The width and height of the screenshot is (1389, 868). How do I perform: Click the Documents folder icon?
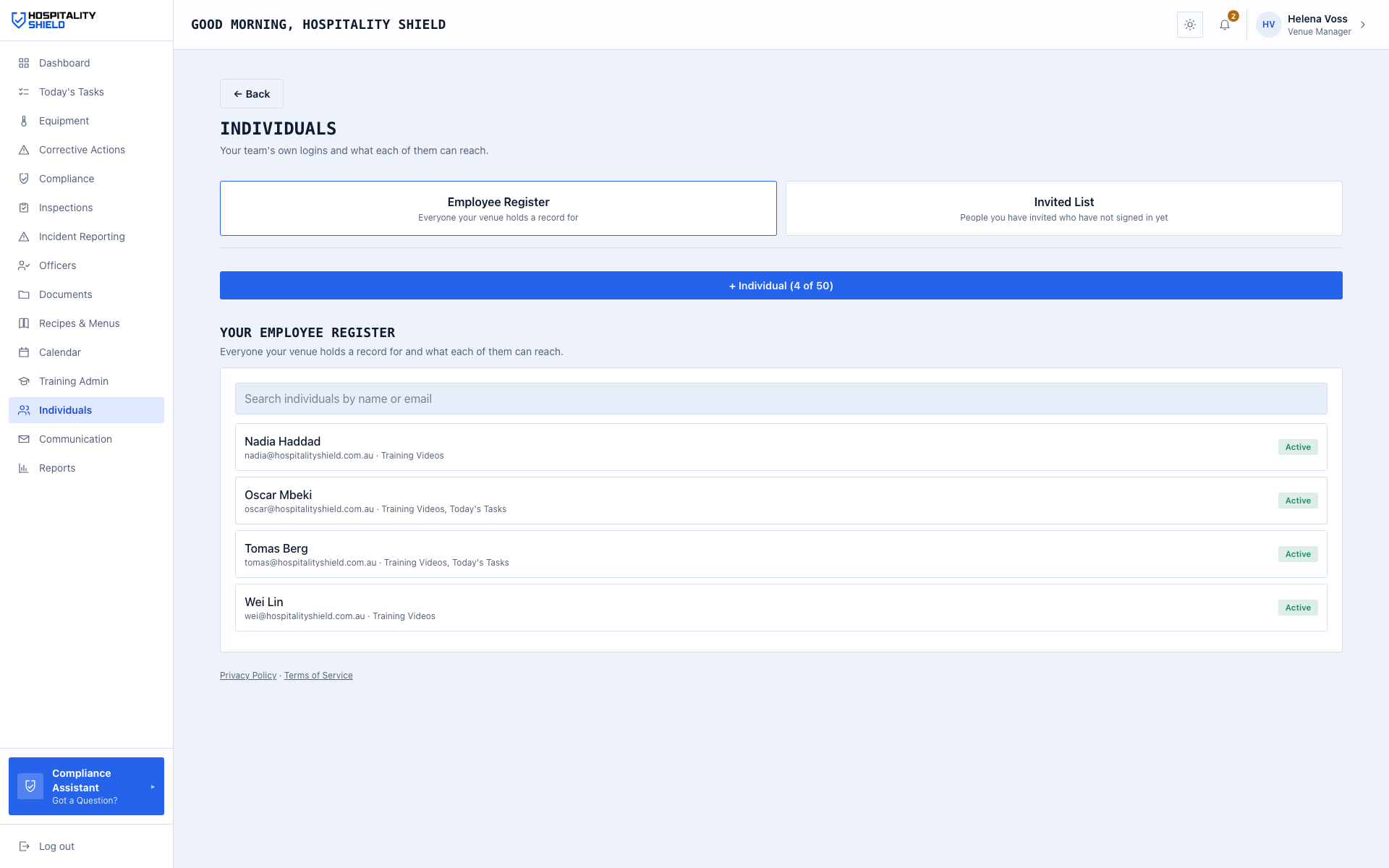24,294
